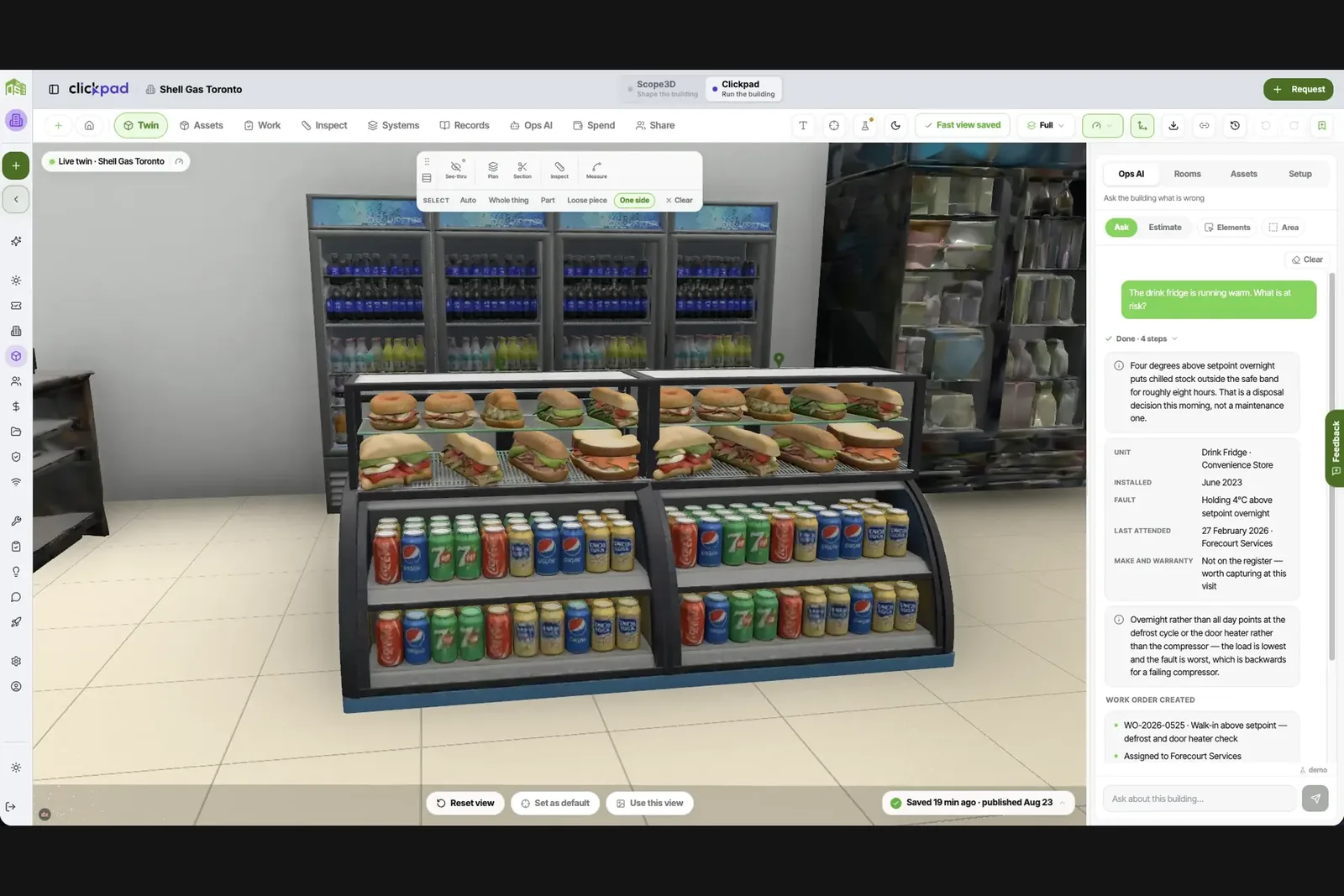Toggle the dark mode moon icon
The image size is (1344, 896).
(895, 125)
